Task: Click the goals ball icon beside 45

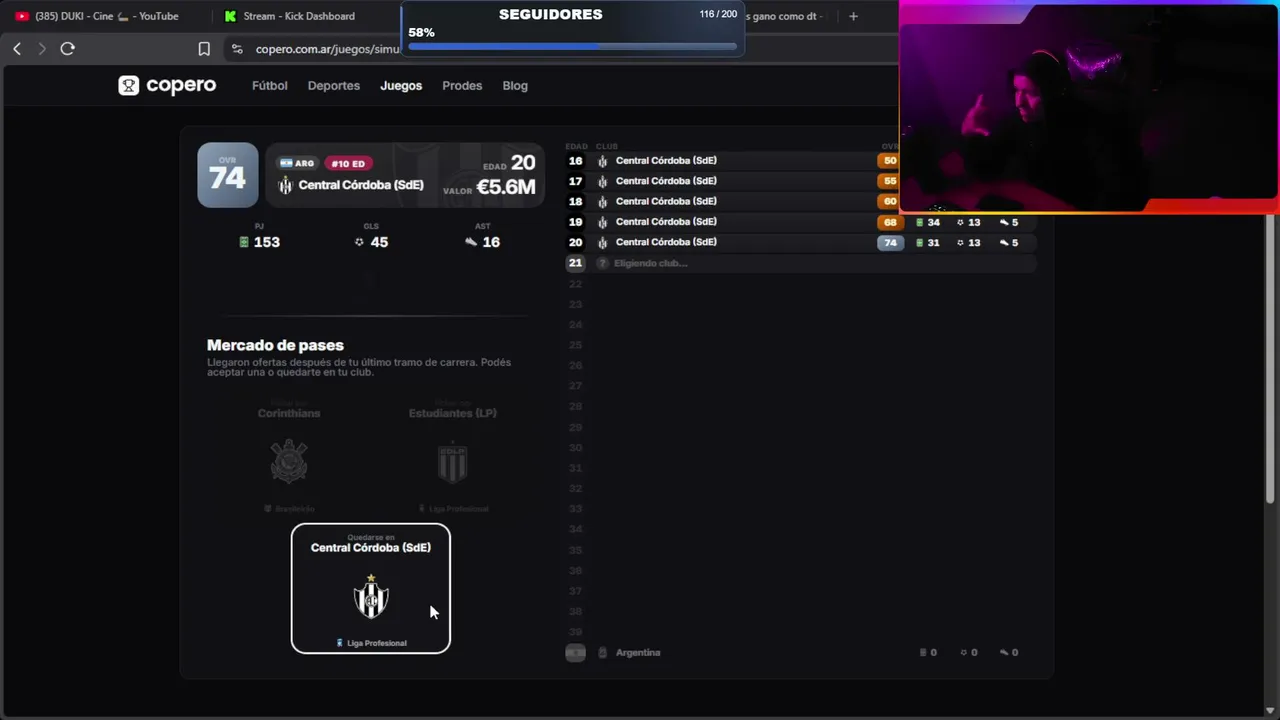Action: point(359,242)
